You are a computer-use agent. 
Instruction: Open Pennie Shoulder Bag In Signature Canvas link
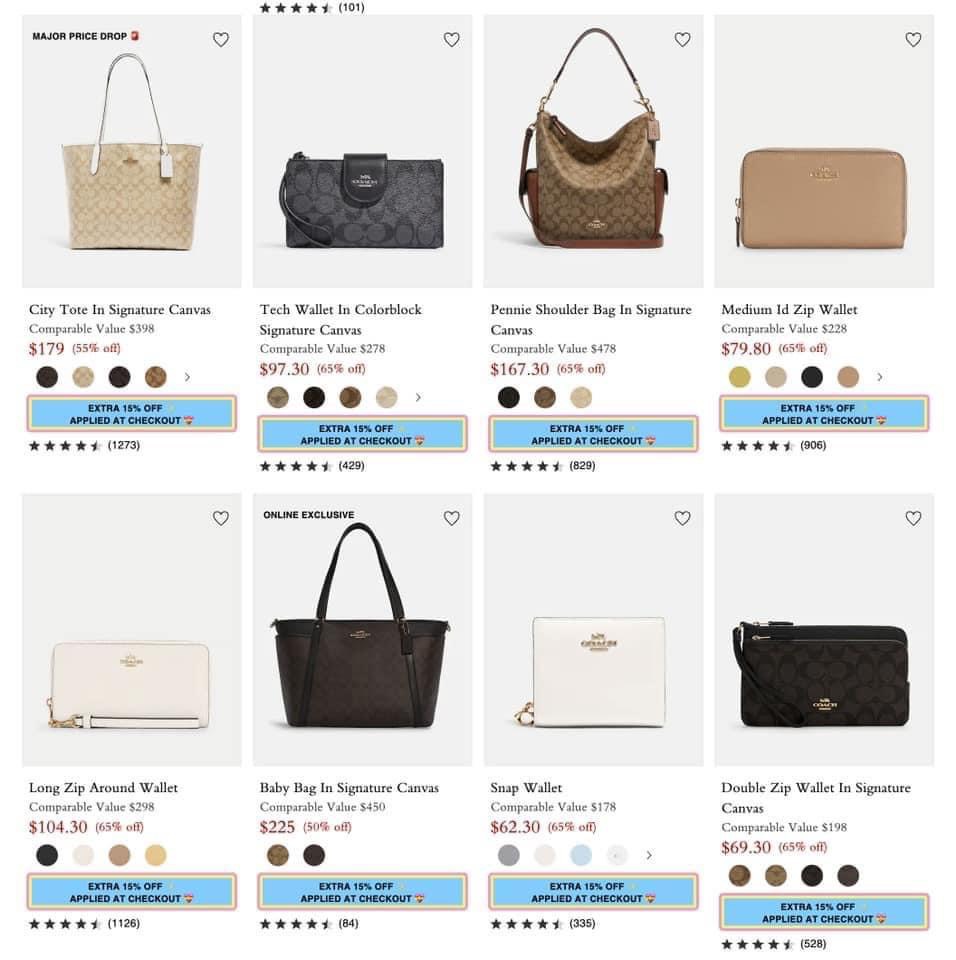590,319
